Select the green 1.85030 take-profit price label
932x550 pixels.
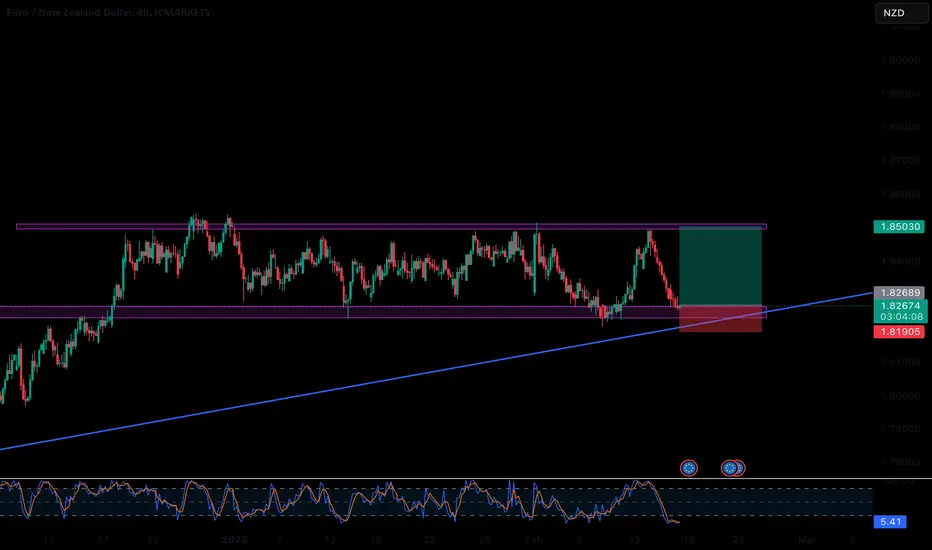coord(899,227)
